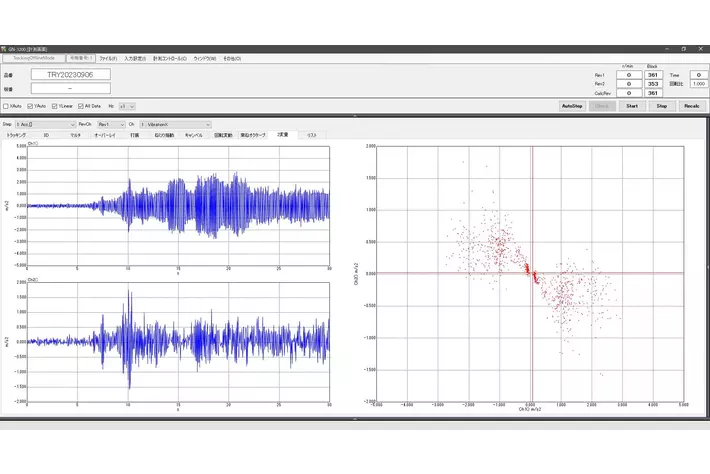Expand the Ch dropdown showing VibrationX
The width and height of the screenshot is (710, 474).
point(175,124)
